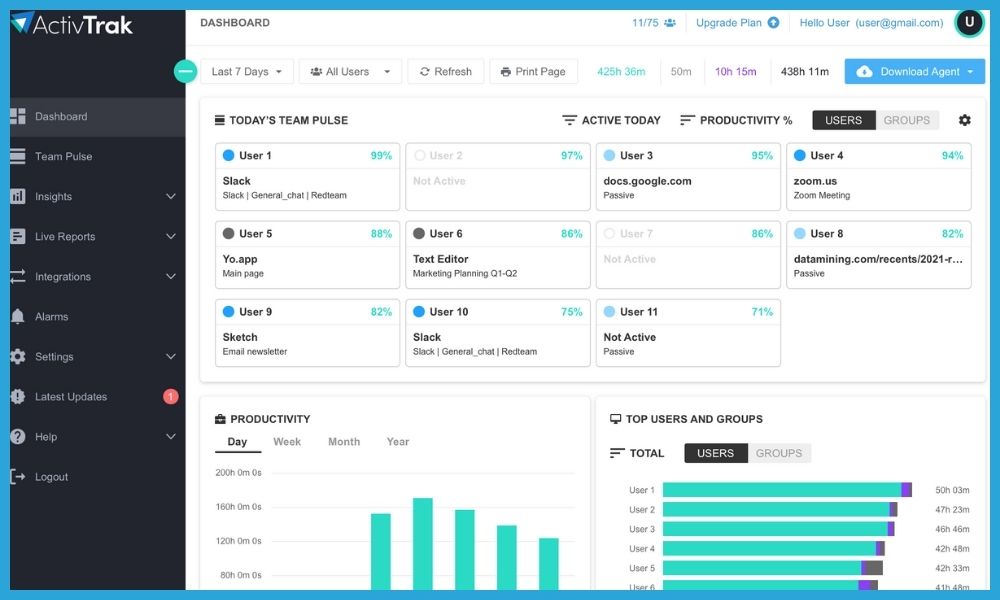Open the All Users filter dropdown
This screenshot has height=600, width=1000.
point(350,71)
